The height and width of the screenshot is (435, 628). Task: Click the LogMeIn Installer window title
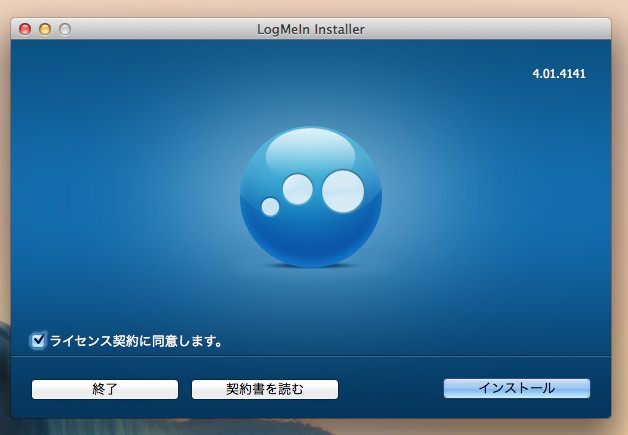point(311,29)
